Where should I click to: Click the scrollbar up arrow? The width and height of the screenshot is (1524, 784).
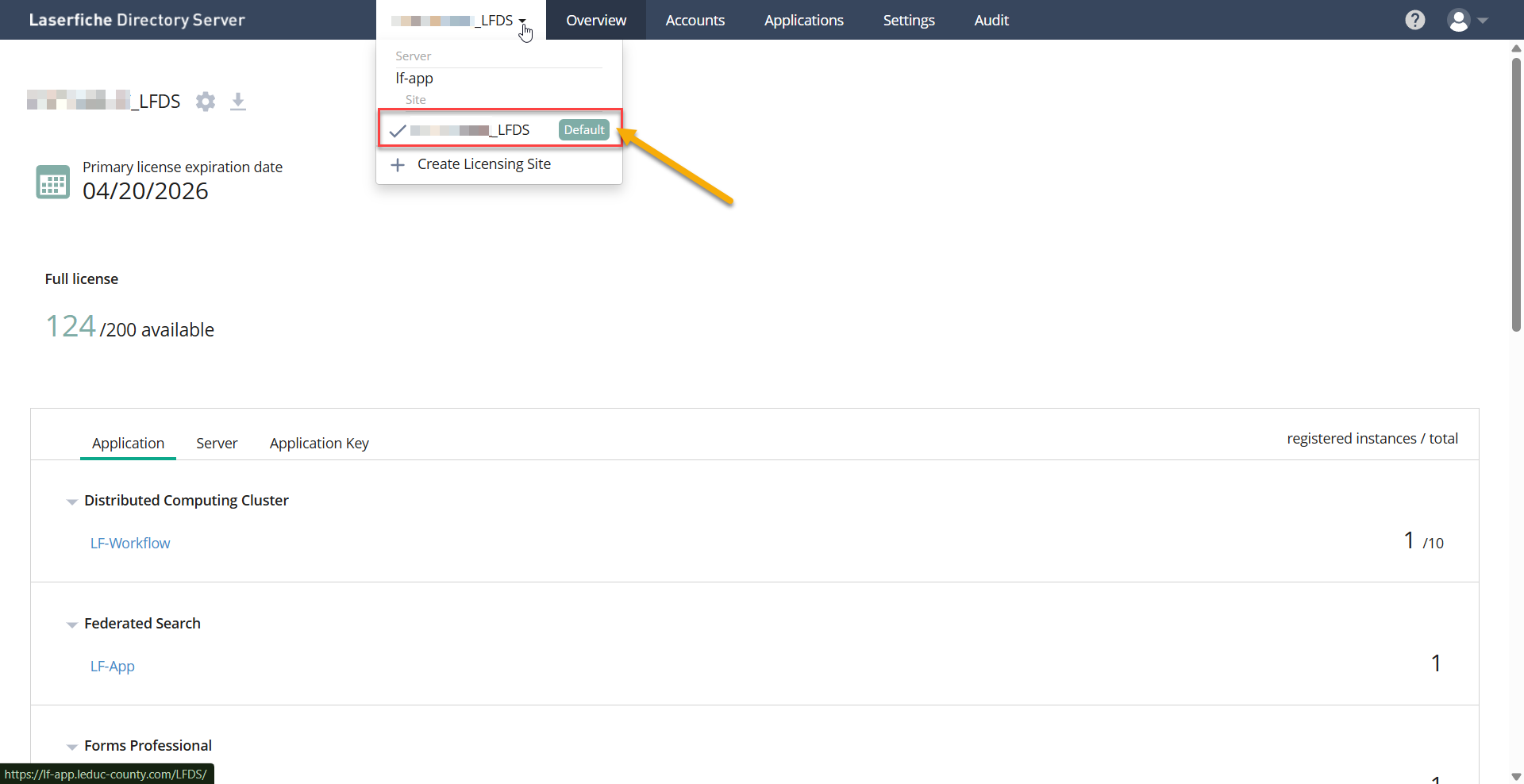click(x=1516, y=48)
